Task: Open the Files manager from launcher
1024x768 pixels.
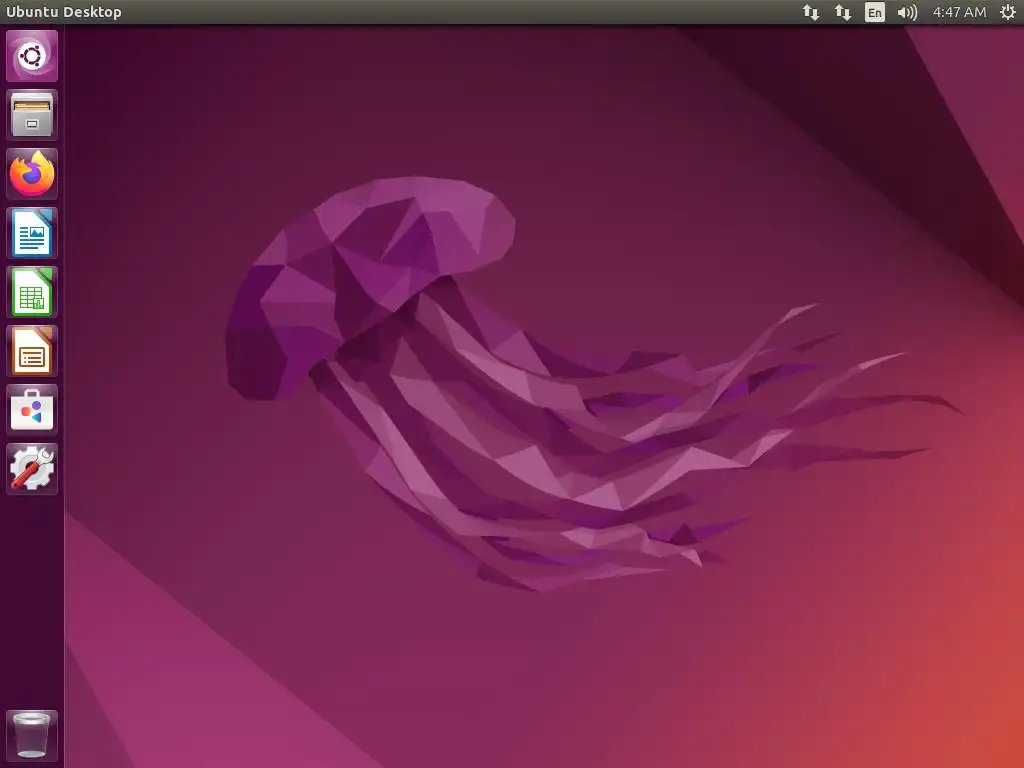Action: pos(32,115)
